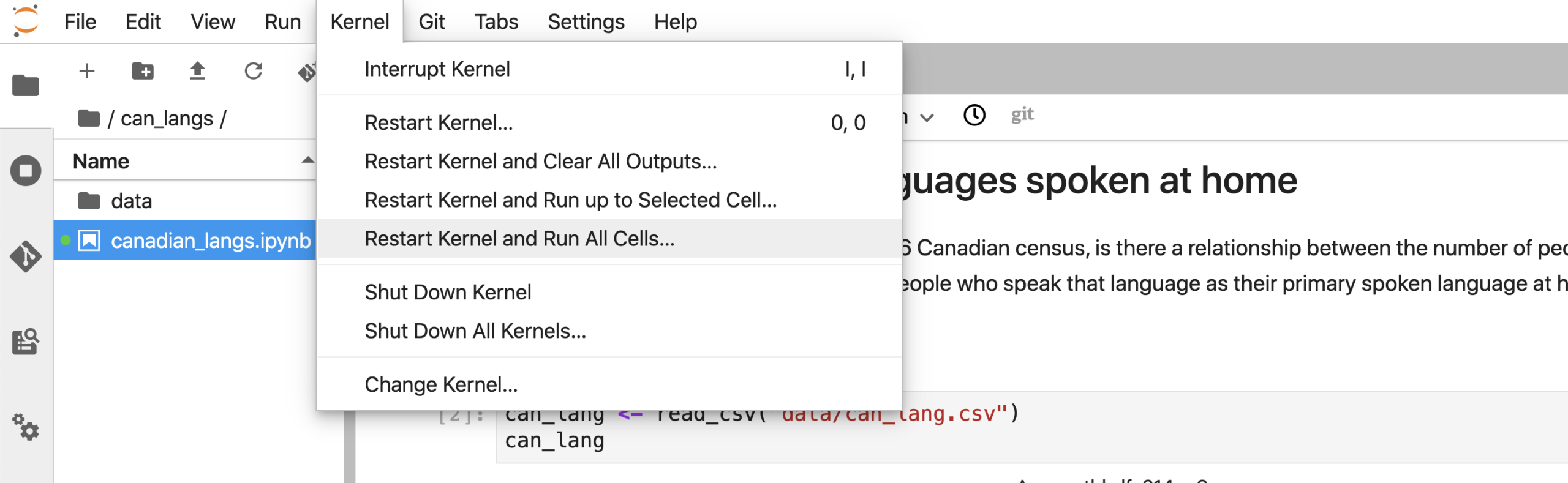Viewport: 1568px width, 483px height.
Task: Click the upload files icon
Action: [197, 71]
